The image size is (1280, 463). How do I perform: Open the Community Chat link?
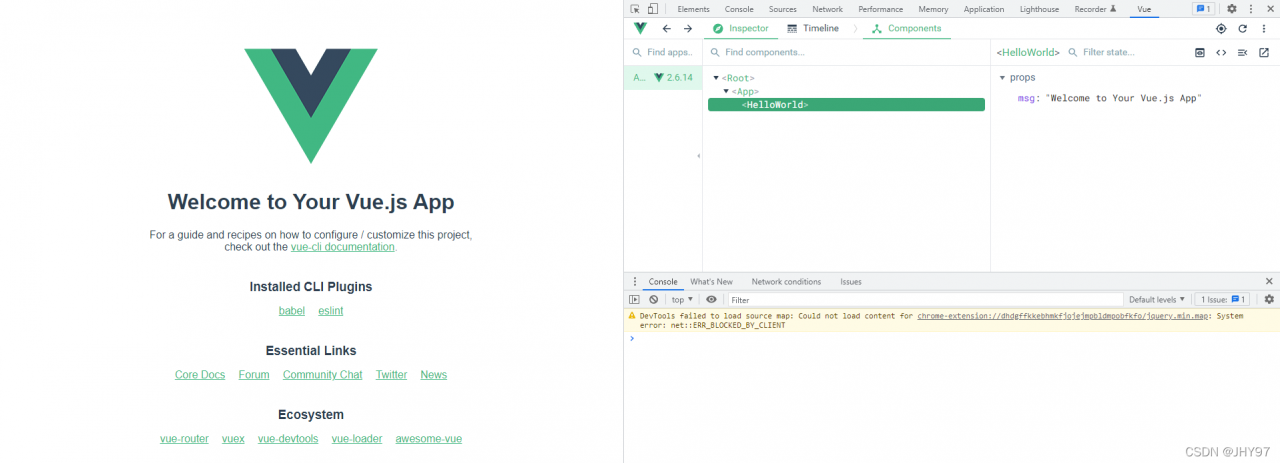tap(323, 375)
